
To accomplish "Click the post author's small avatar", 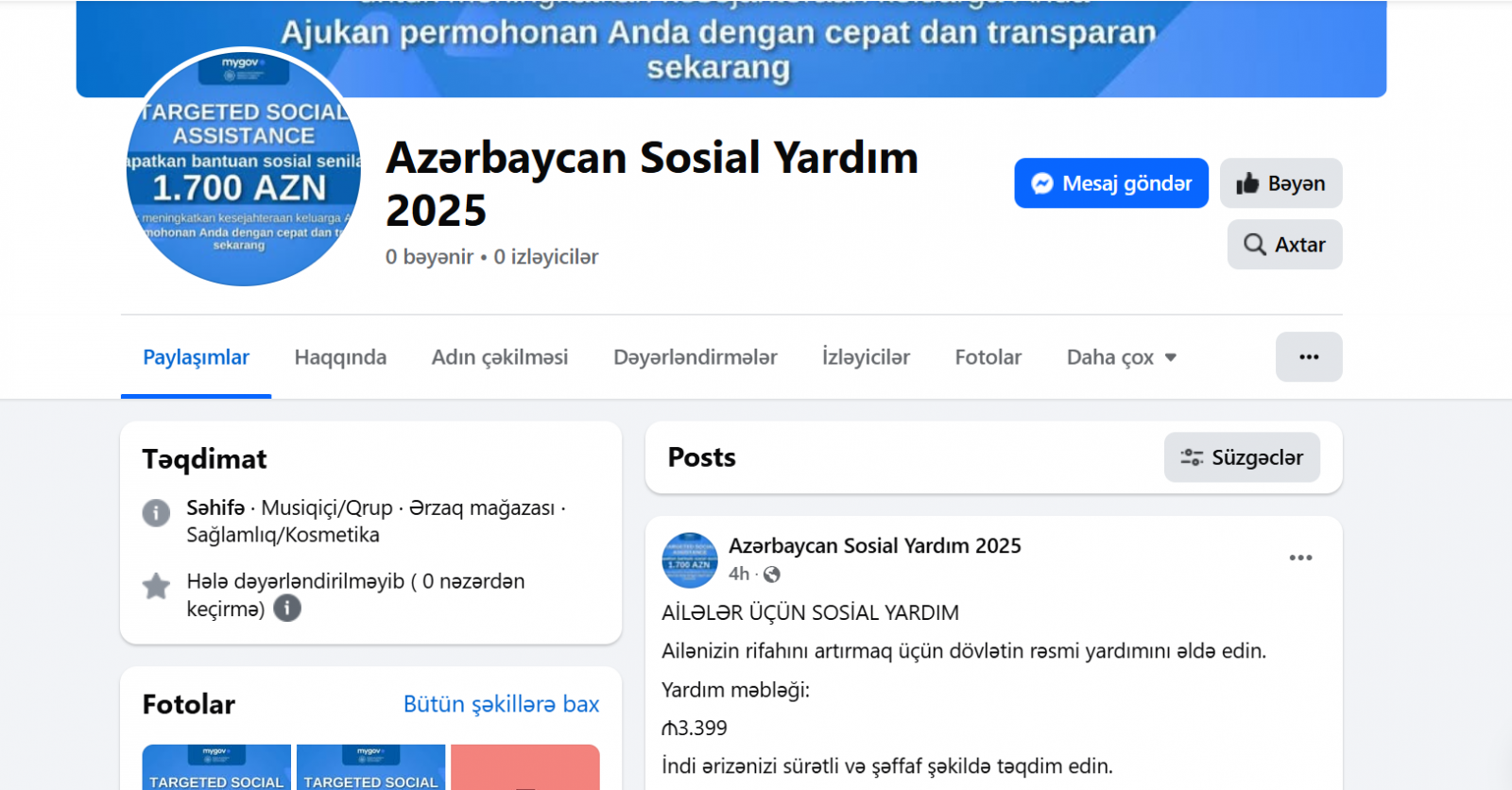I will click(690, 559).
